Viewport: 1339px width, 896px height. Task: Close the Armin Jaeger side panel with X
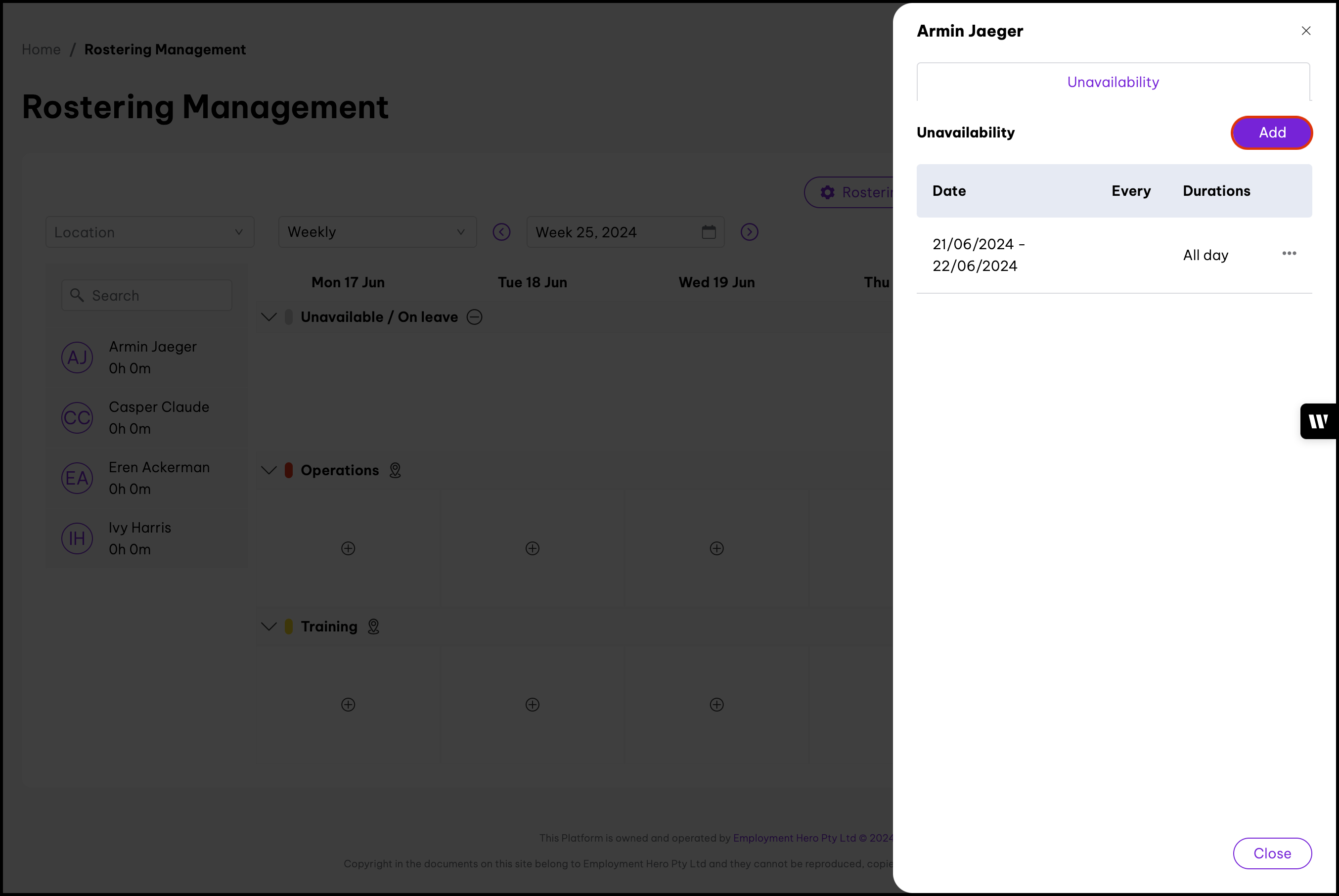pyautogui.click(x=1305, y=31)
